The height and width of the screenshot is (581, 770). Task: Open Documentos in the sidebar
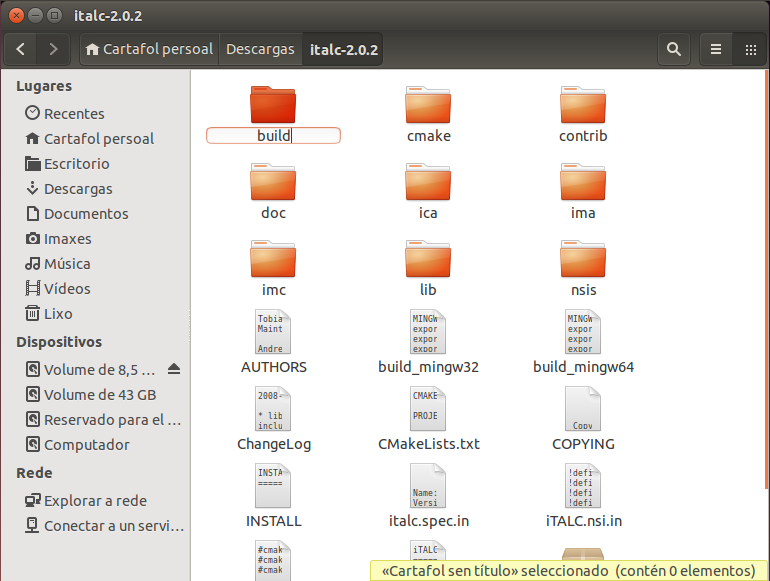click(95, 214)
